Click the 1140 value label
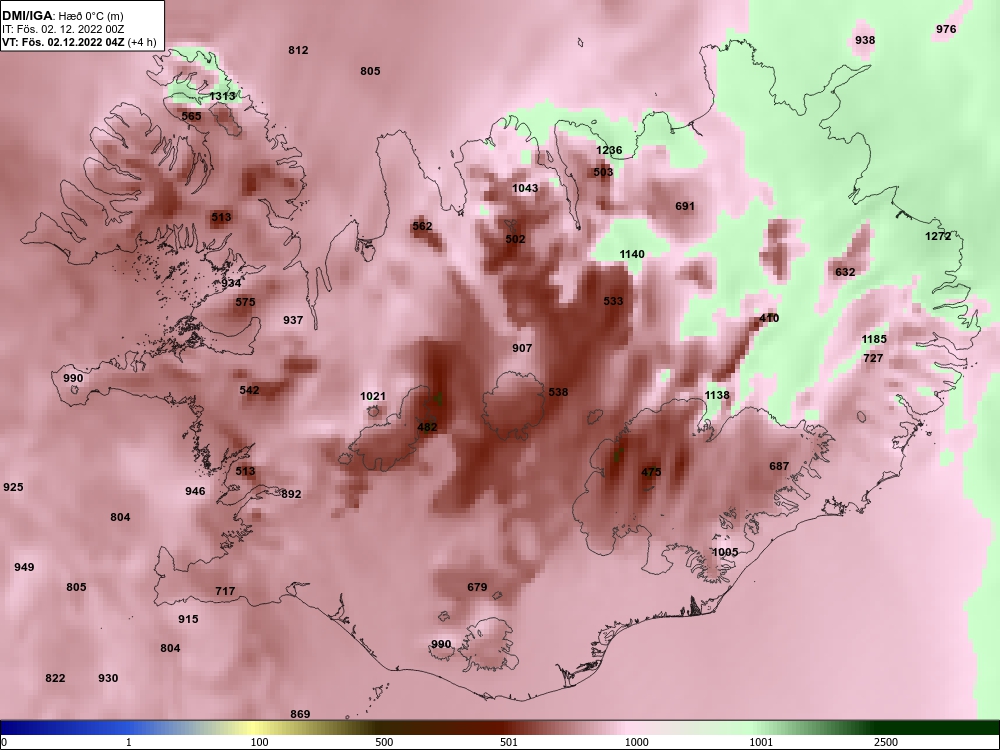1000x750 pixels. [632, 254]
